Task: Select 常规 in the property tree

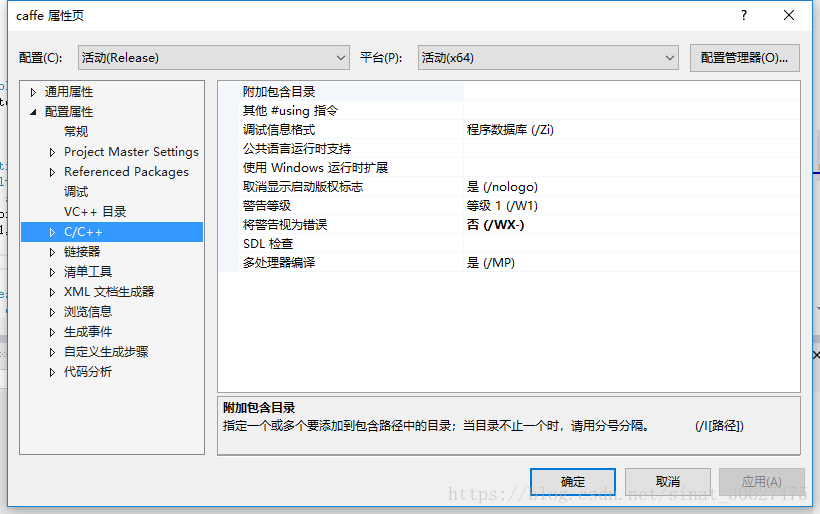Action: pyautogui.click(x=76, y=132)
